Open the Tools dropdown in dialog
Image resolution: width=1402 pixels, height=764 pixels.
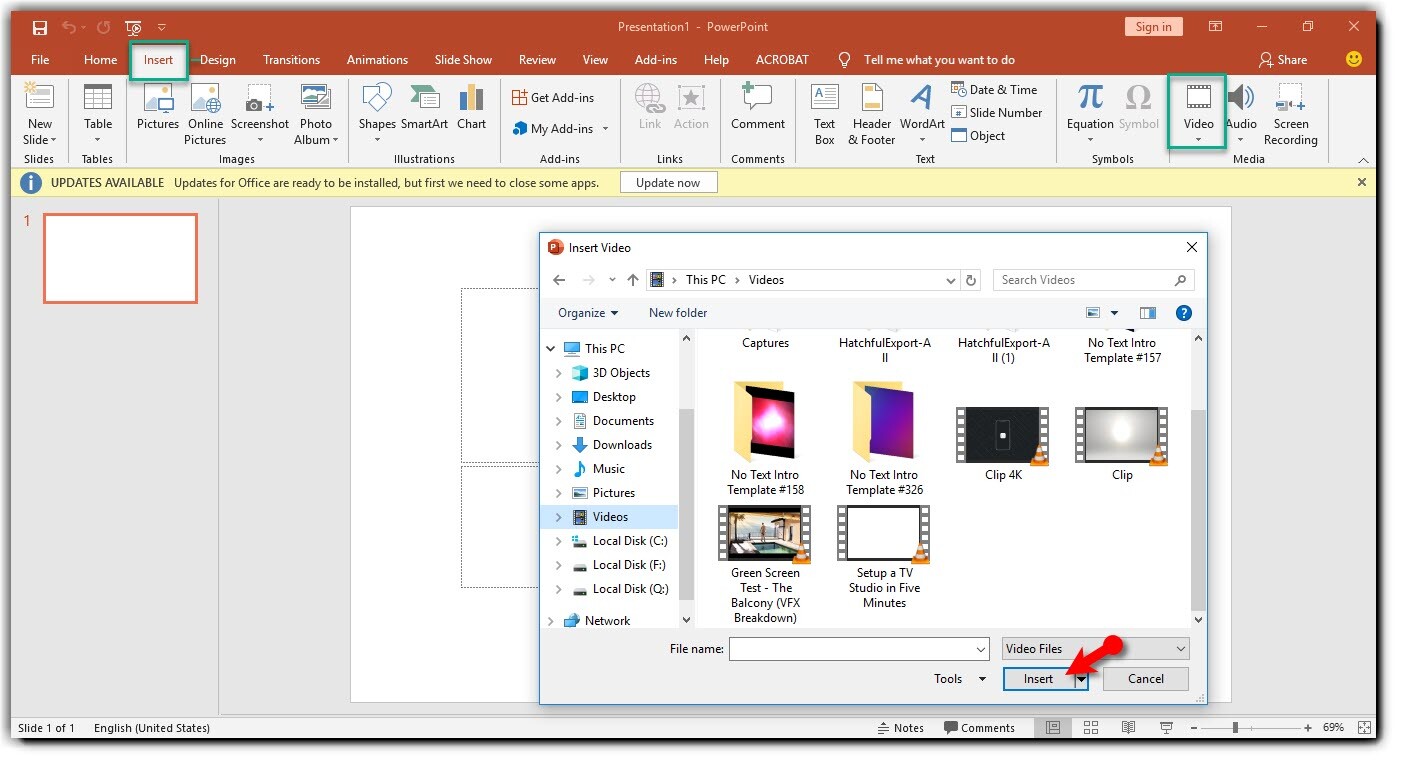(x=960, y=679)
